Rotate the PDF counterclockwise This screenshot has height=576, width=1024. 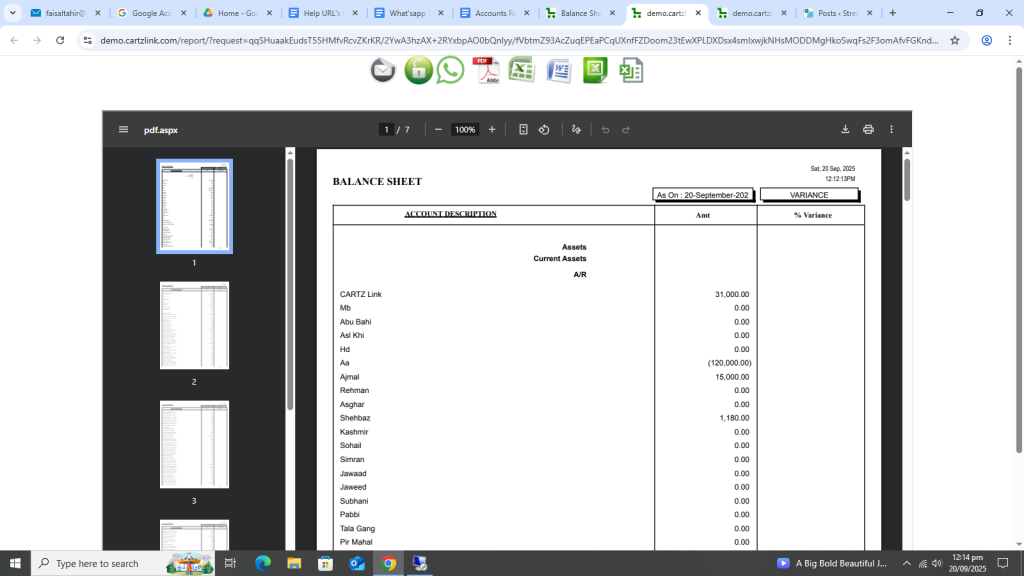tap(544, 129)
